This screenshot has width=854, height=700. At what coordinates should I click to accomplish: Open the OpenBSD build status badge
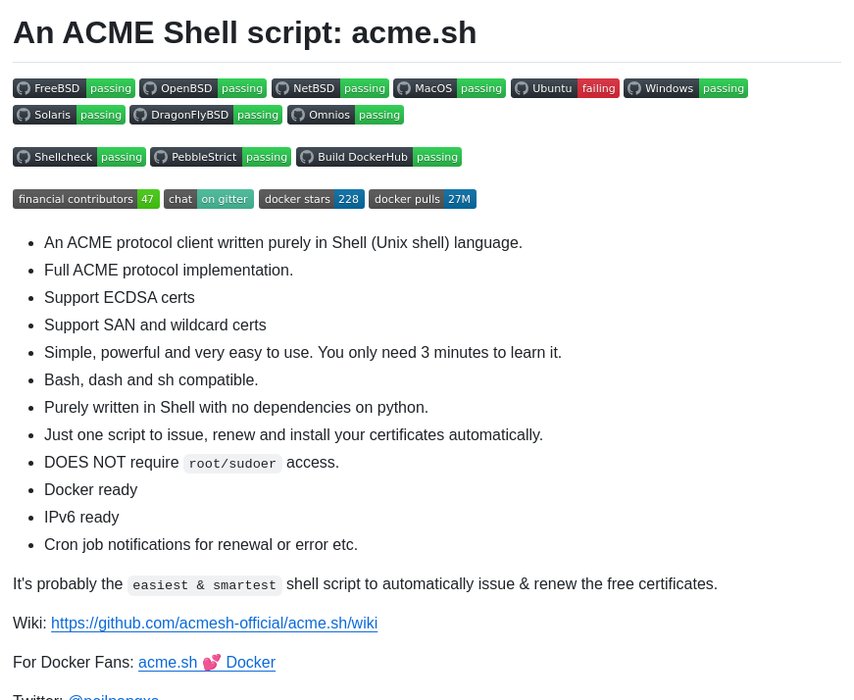pos(203,88)
